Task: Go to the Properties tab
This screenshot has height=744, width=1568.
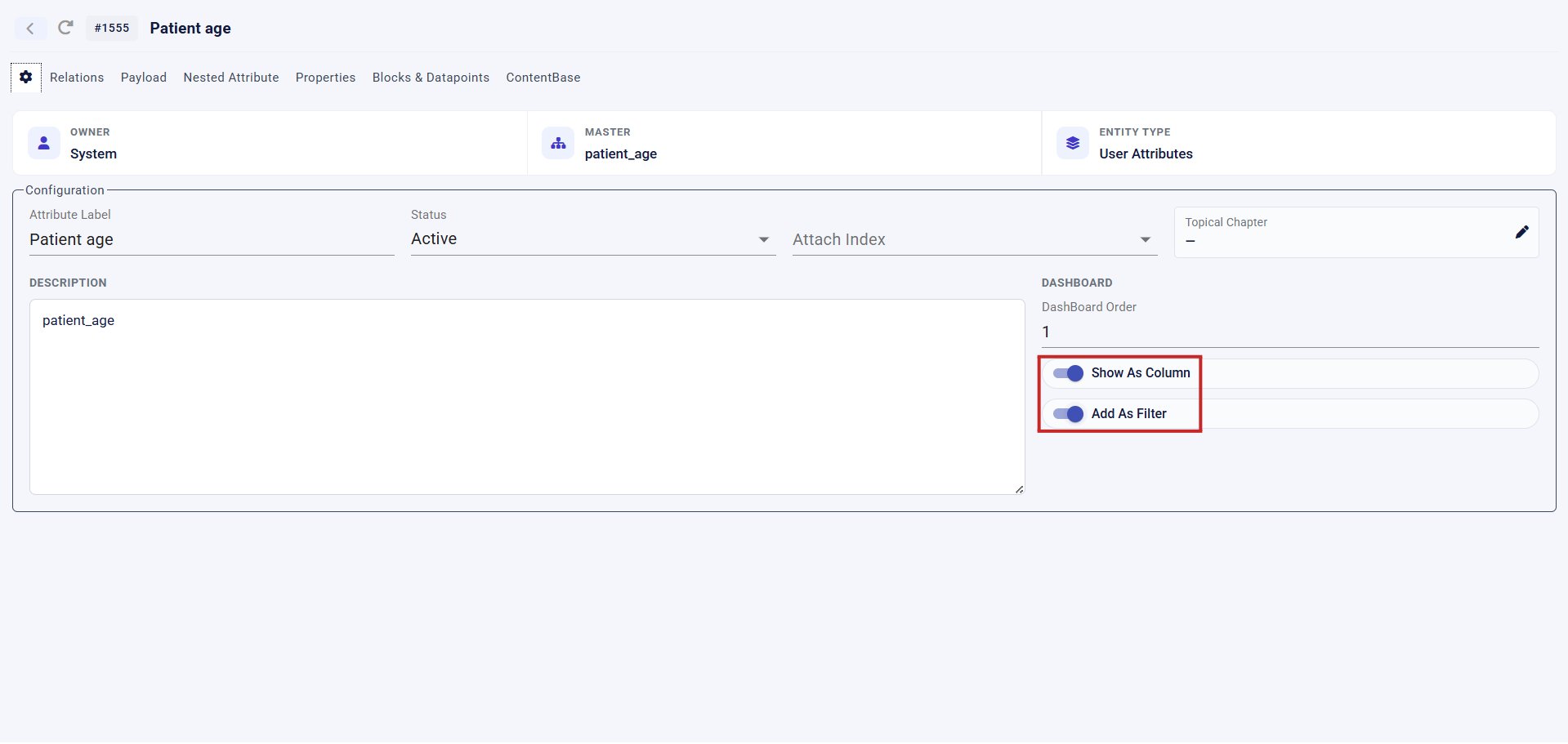Action: [325, 78]
